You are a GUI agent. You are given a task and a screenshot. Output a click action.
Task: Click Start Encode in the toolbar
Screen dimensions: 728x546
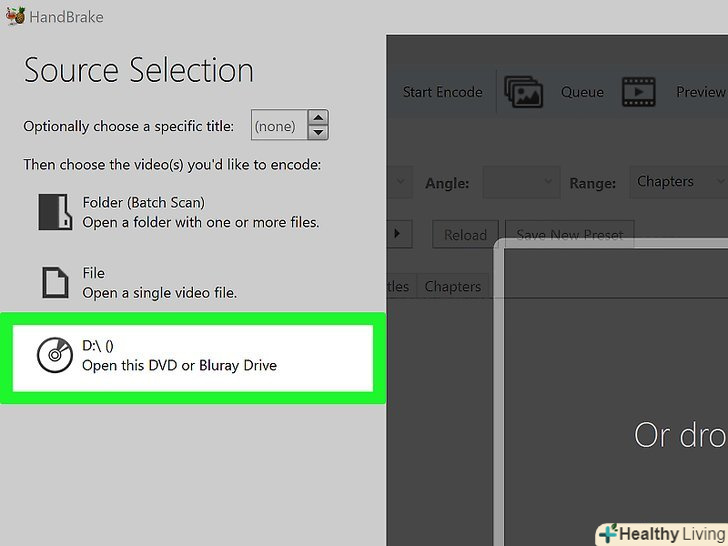pos(442,92)
